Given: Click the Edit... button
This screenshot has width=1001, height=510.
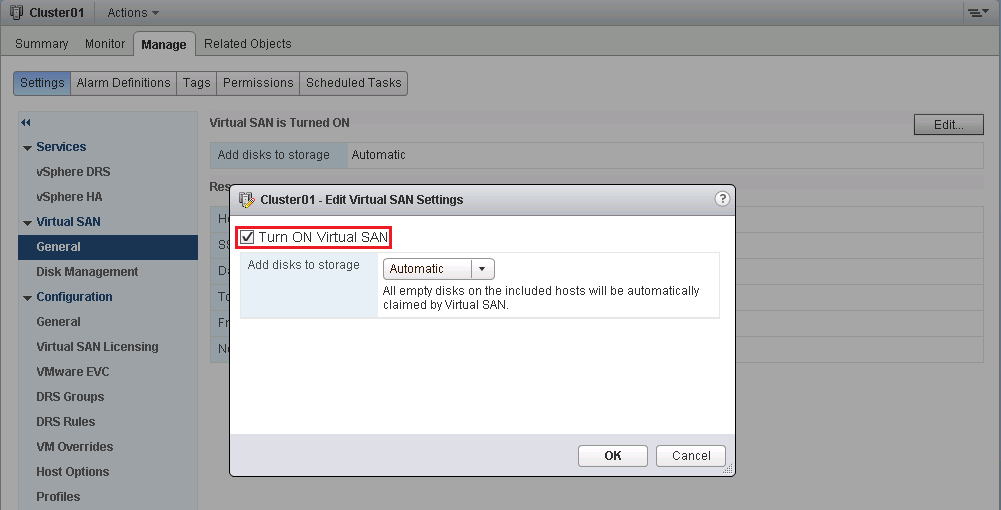Looking at the screenshot, I should click(948, 125).
